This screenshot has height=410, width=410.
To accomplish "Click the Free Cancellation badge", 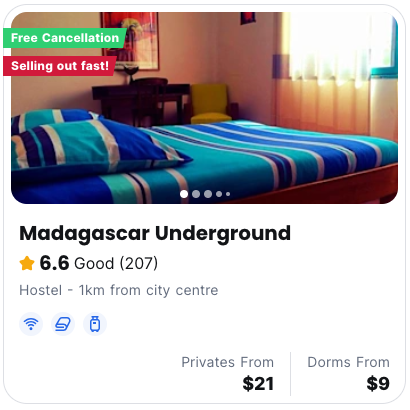I will pyautogui.click(x=65, y=38).
